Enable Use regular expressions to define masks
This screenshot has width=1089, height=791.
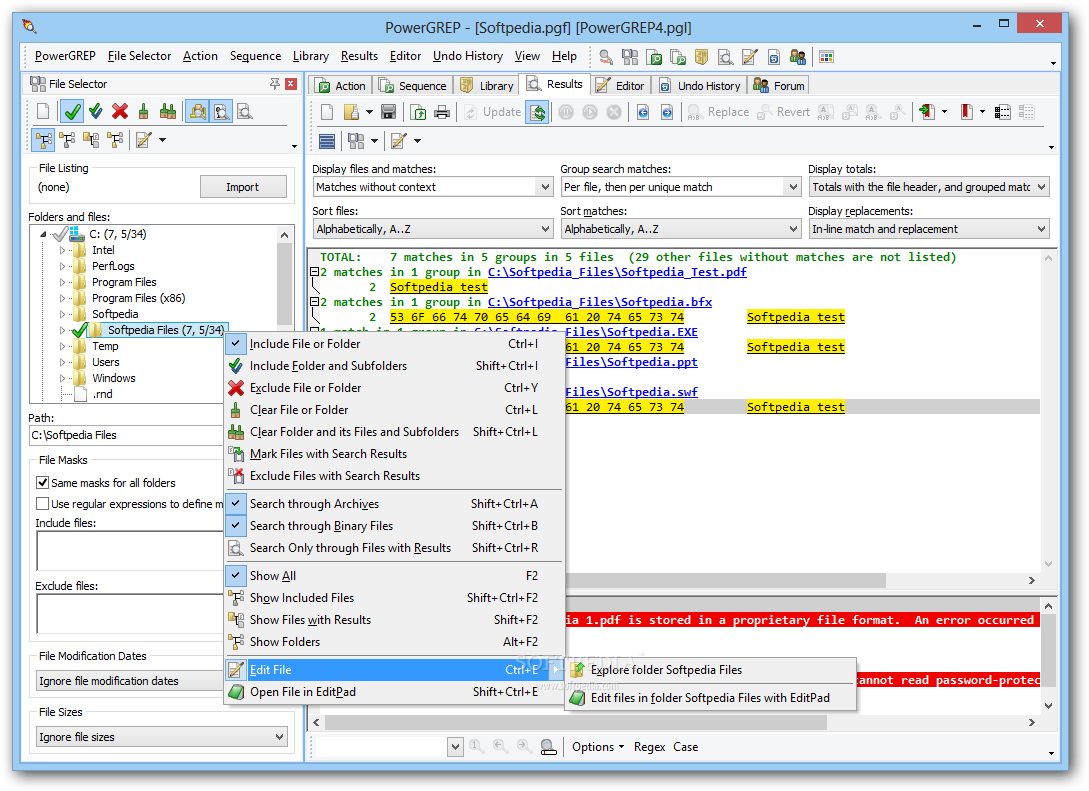click(x=42, y=504)
